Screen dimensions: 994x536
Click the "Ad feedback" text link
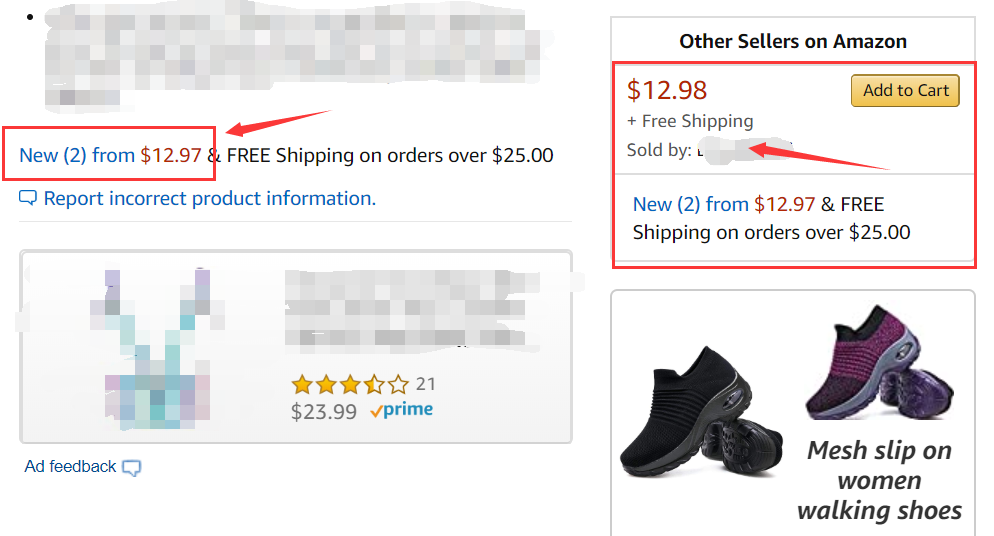tap(70, 466)
